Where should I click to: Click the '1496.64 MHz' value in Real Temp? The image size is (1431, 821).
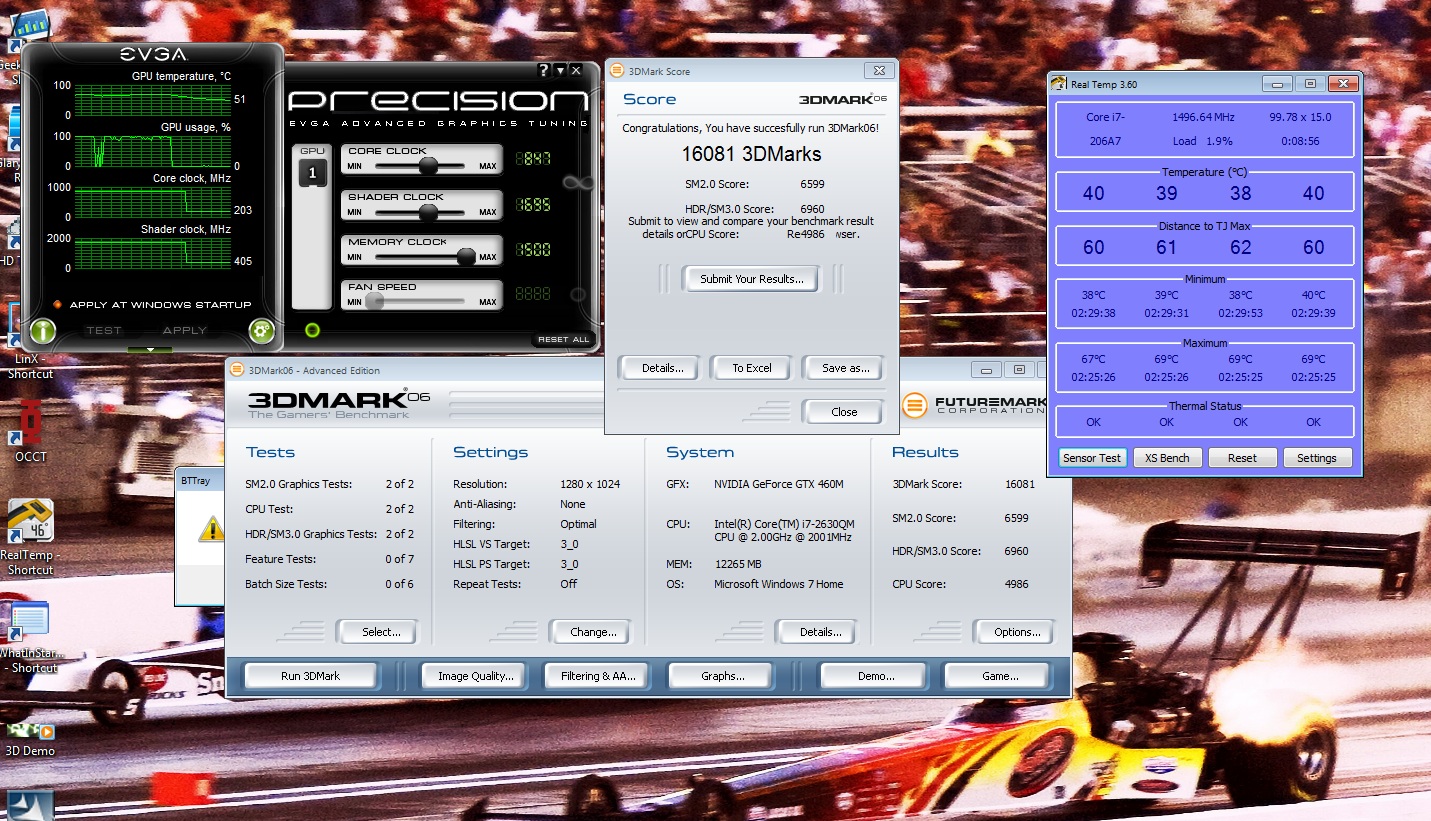(x=1203, y=117)
